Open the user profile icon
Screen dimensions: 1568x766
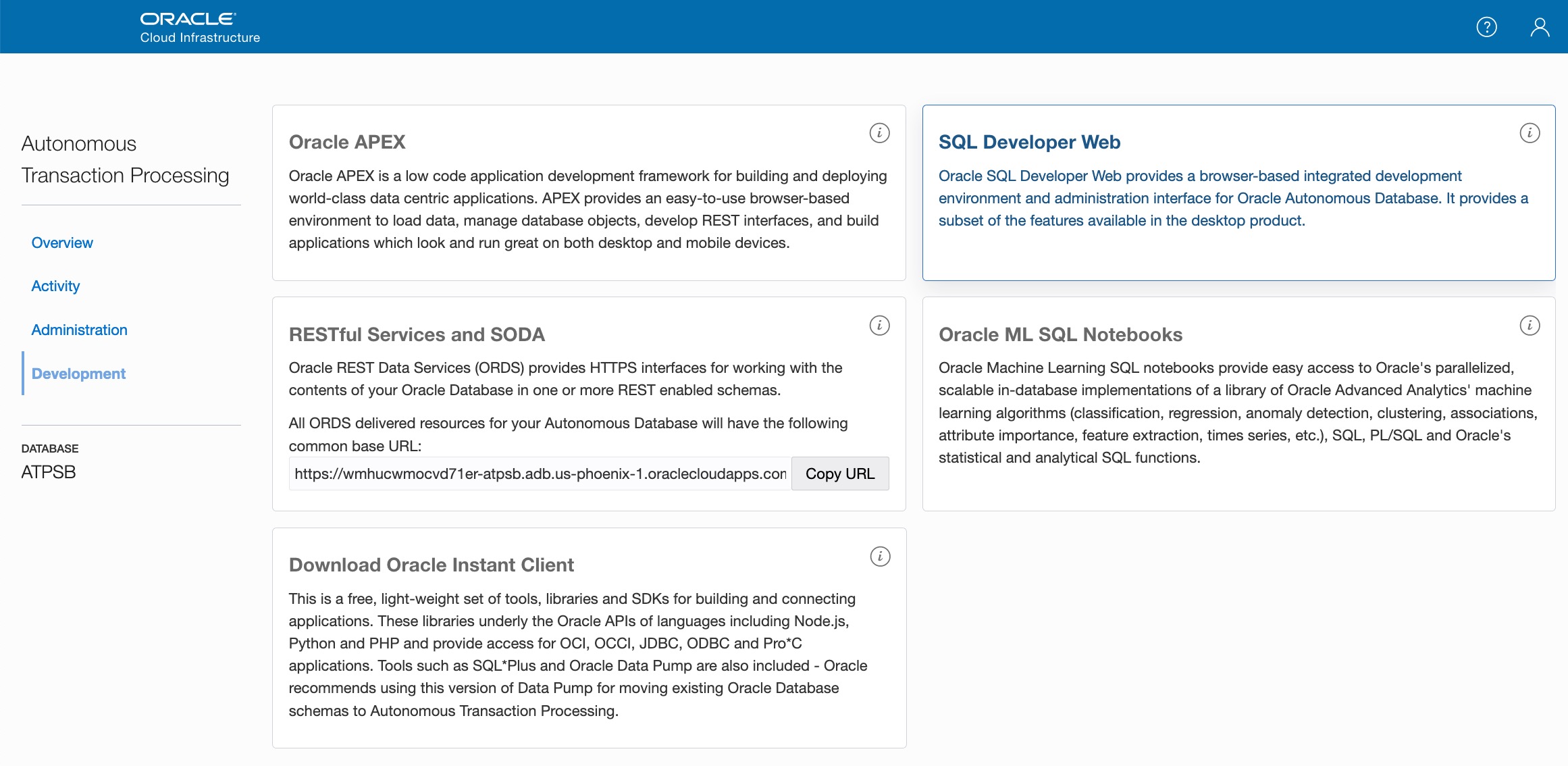point(1540,27)
